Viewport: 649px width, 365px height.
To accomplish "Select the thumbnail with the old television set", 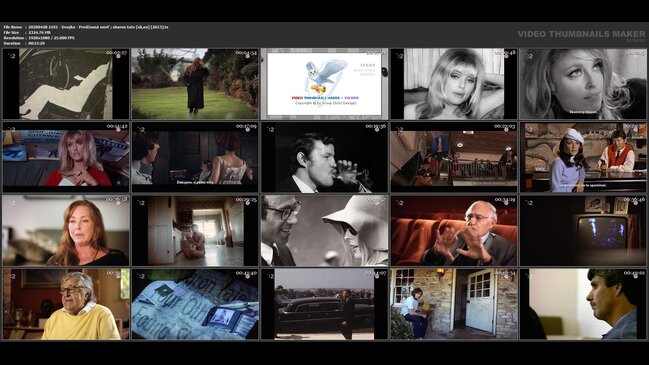I will (x=583, y=231).
